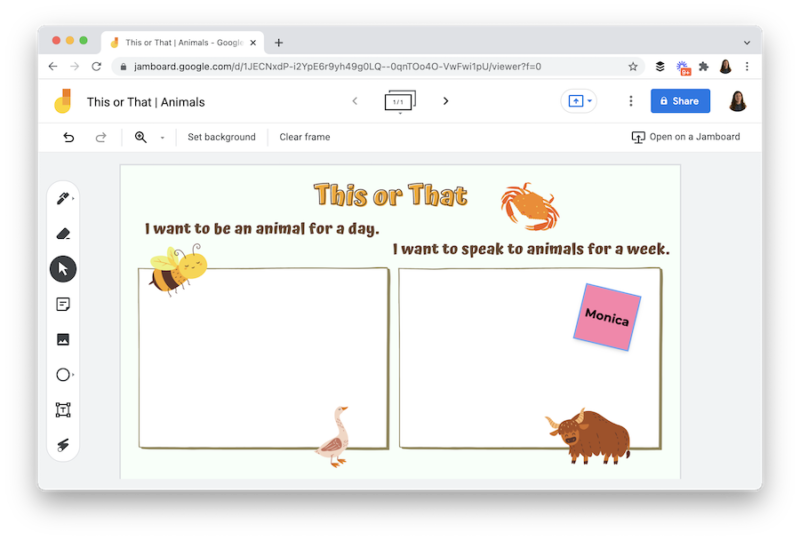Click "I want to be an animal for a day."

tap(262, 228)
